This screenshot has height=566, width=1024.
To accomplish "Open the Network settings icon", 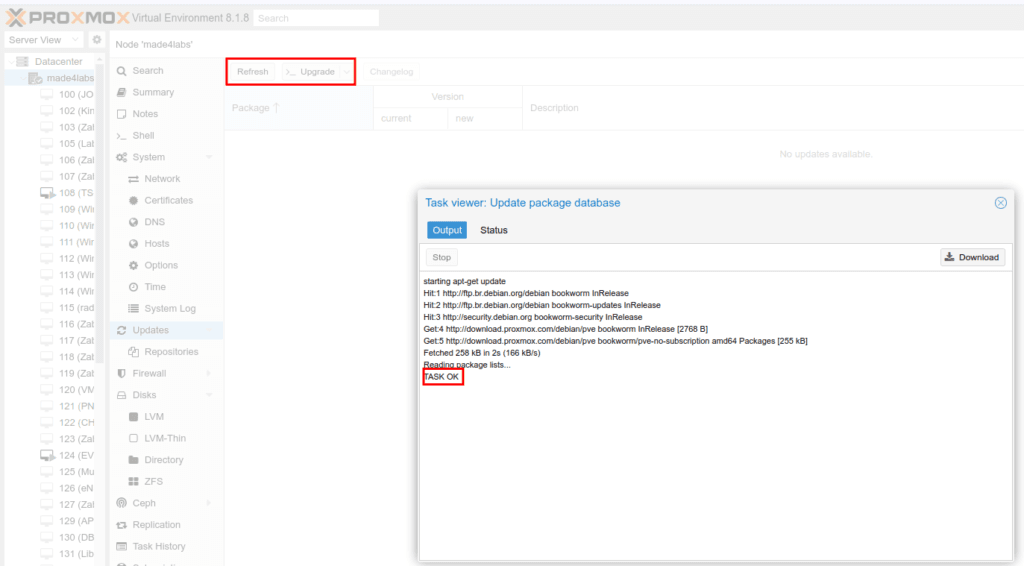I will tap(133, 179).
